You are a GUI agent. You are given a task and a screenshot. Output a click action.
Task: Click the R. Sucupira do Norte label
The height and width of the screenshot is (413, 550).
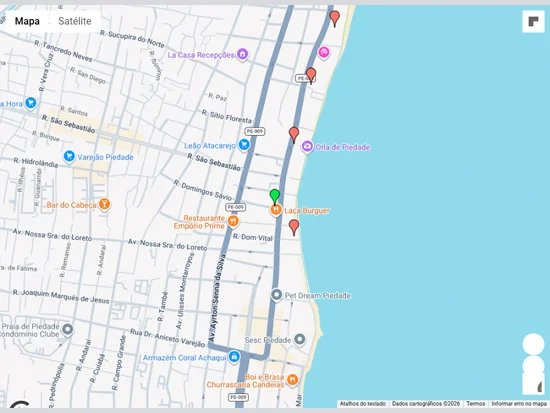pos(132,39)
